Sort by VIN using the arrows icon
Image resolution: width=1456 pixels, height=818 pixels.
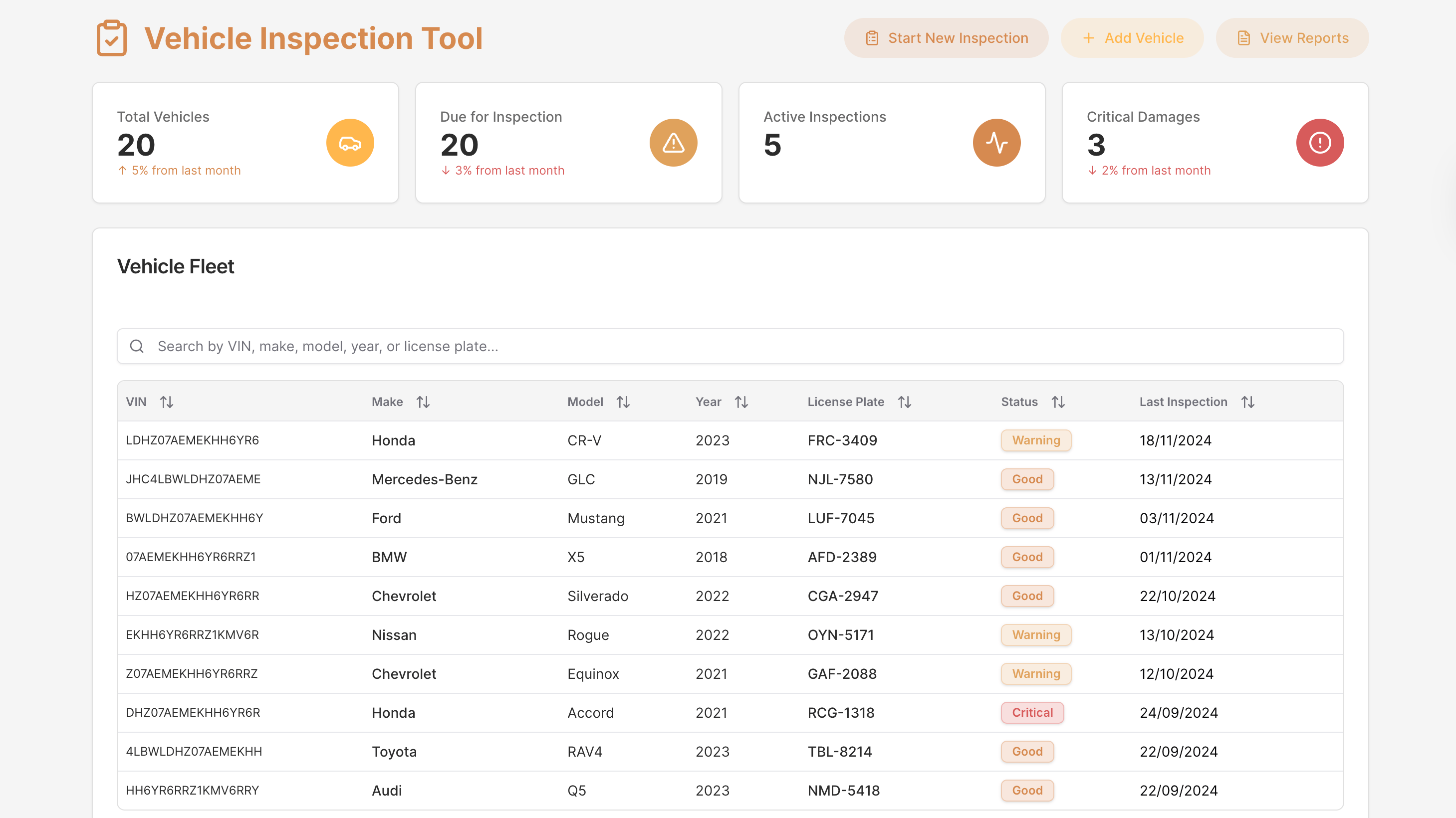point(166,402)
